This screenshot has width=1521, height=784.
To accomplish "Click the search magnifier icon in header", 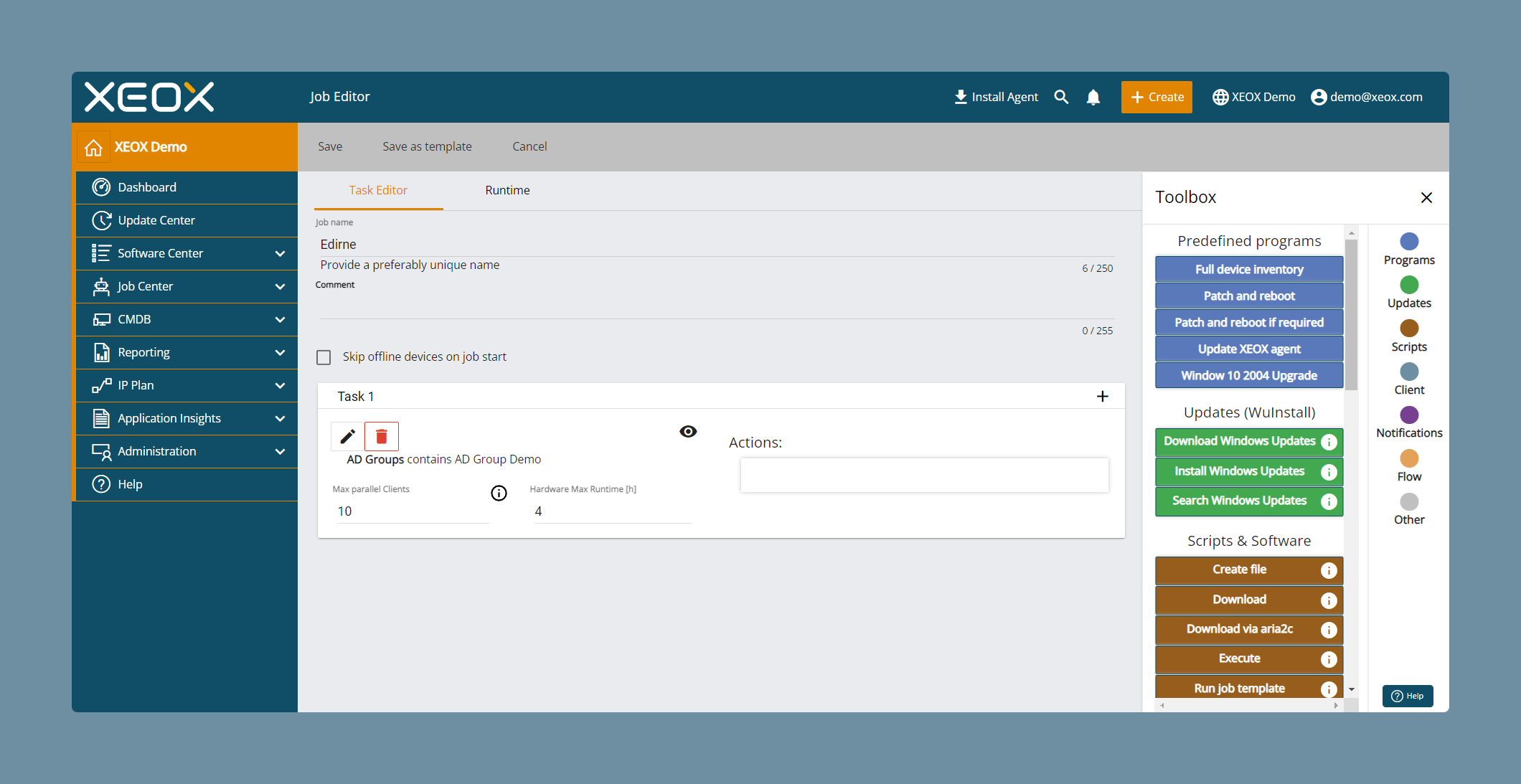I will pyautogui.click(x=1061, y=97).
